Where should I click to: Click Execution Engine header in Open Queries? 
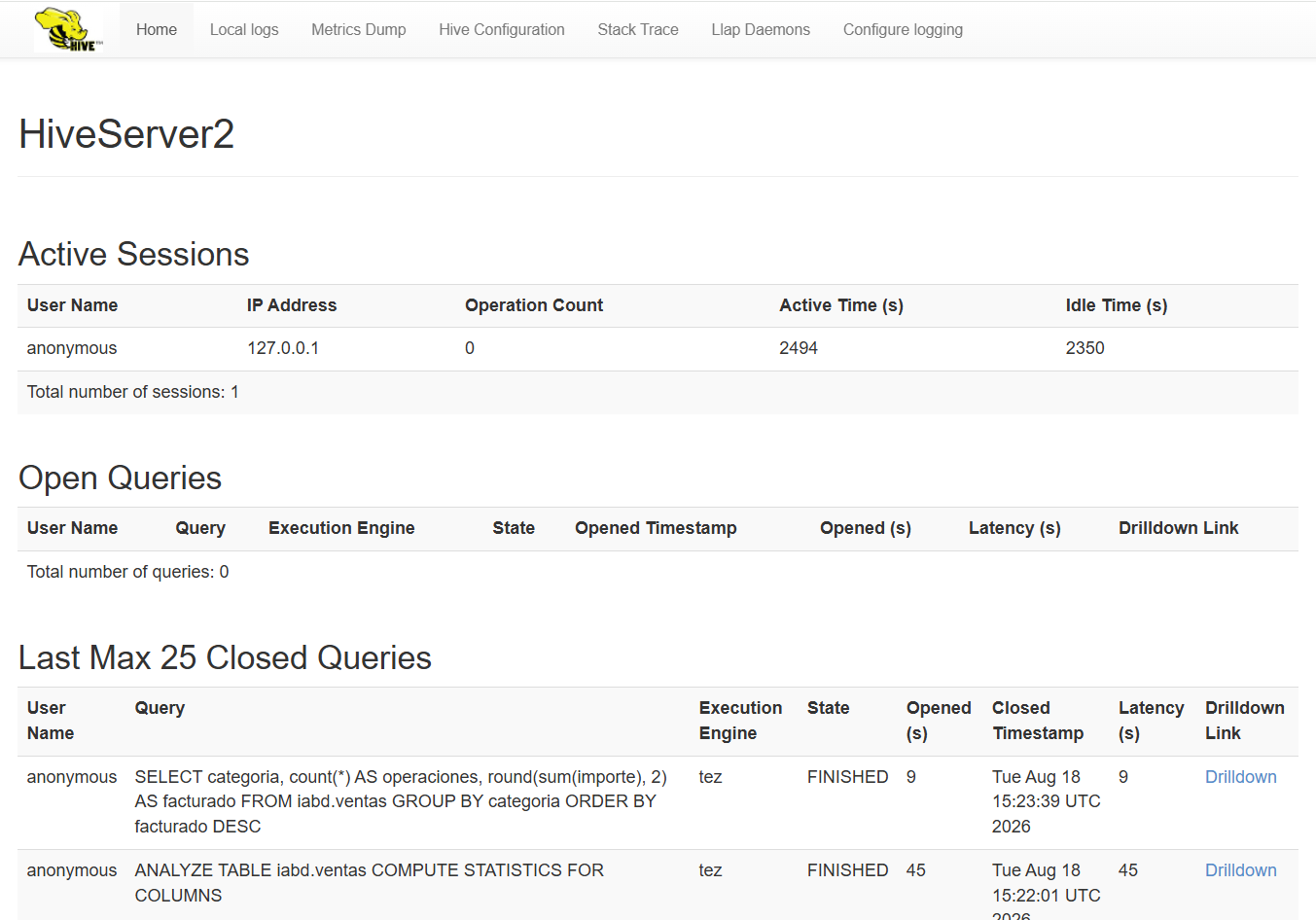tap(341, 528)
